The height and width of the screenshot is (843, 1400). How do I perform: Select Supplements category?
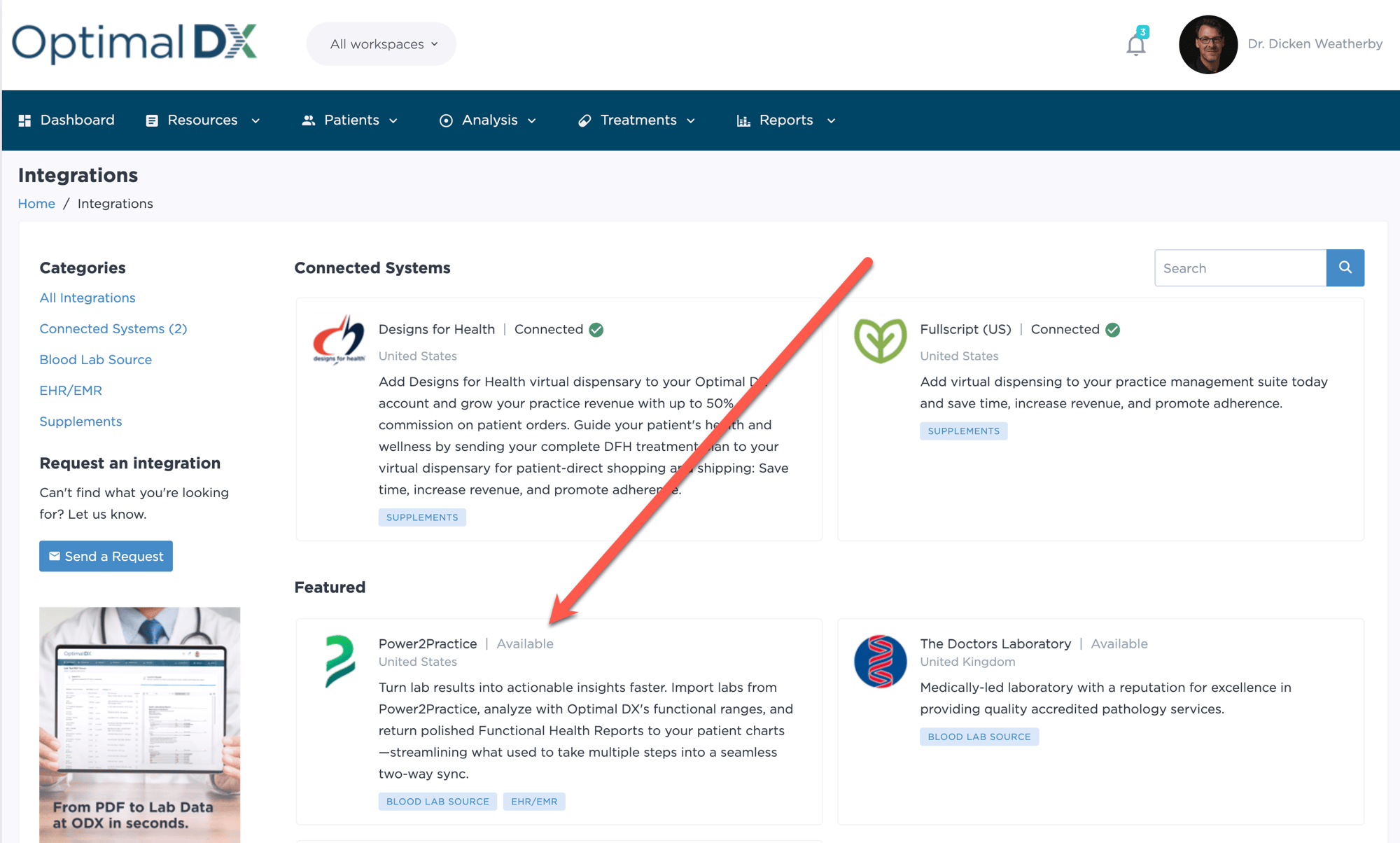[x=80, y=421]
